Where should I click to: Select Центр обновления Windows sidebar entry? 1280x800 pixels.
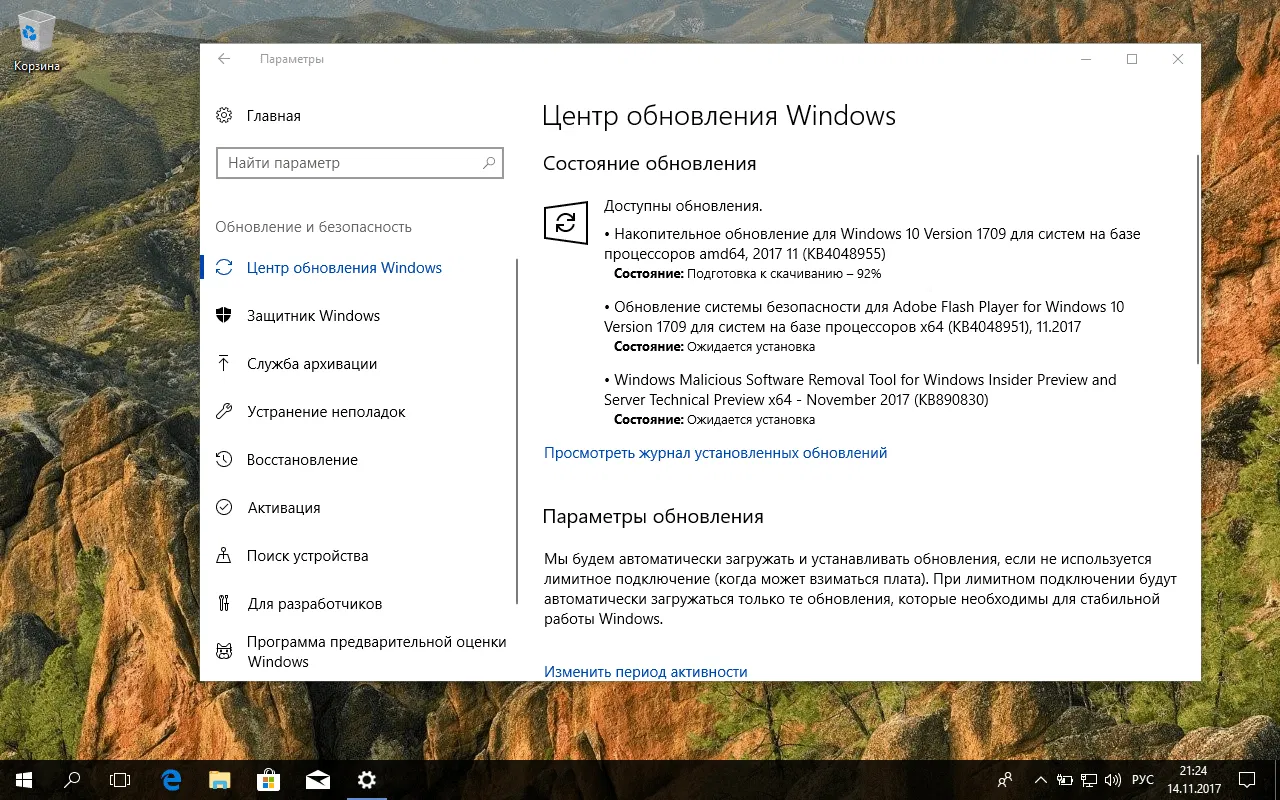[x=344, y=267]
